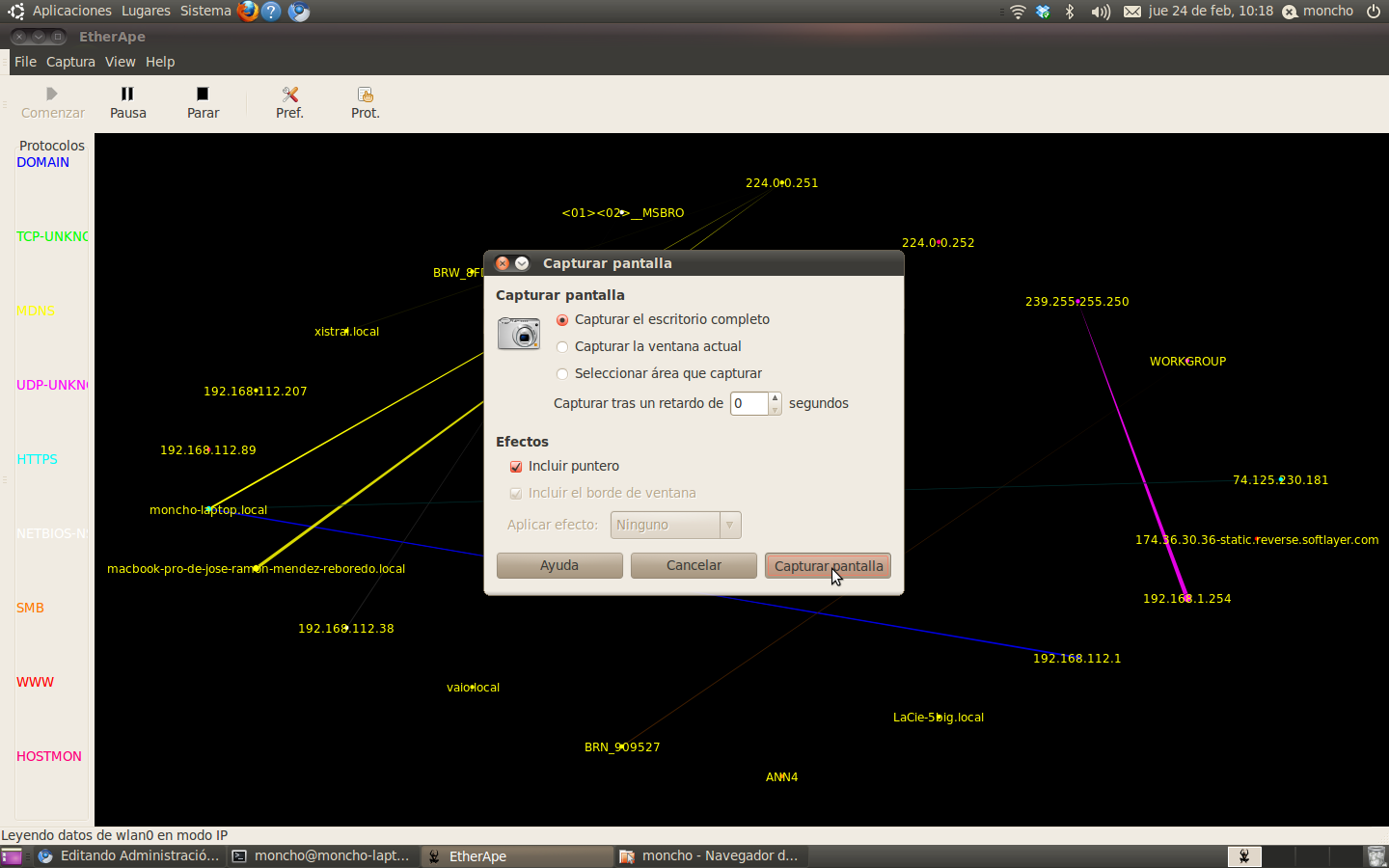
Task: Click EtherApe applet in bottom panel
Action: point(1244,855)
